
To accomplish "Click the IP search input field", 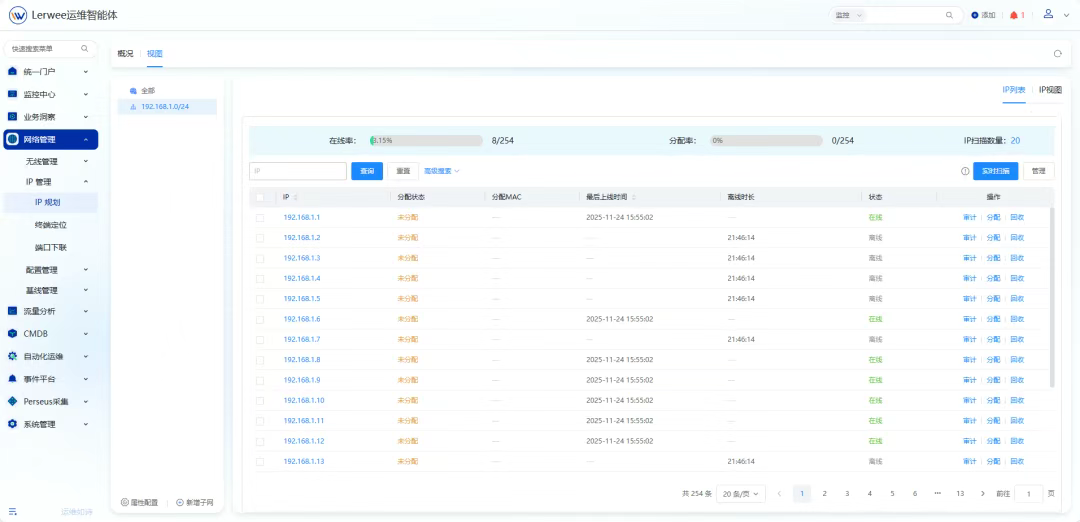I will pyautogui.click(x=298, y=171).
